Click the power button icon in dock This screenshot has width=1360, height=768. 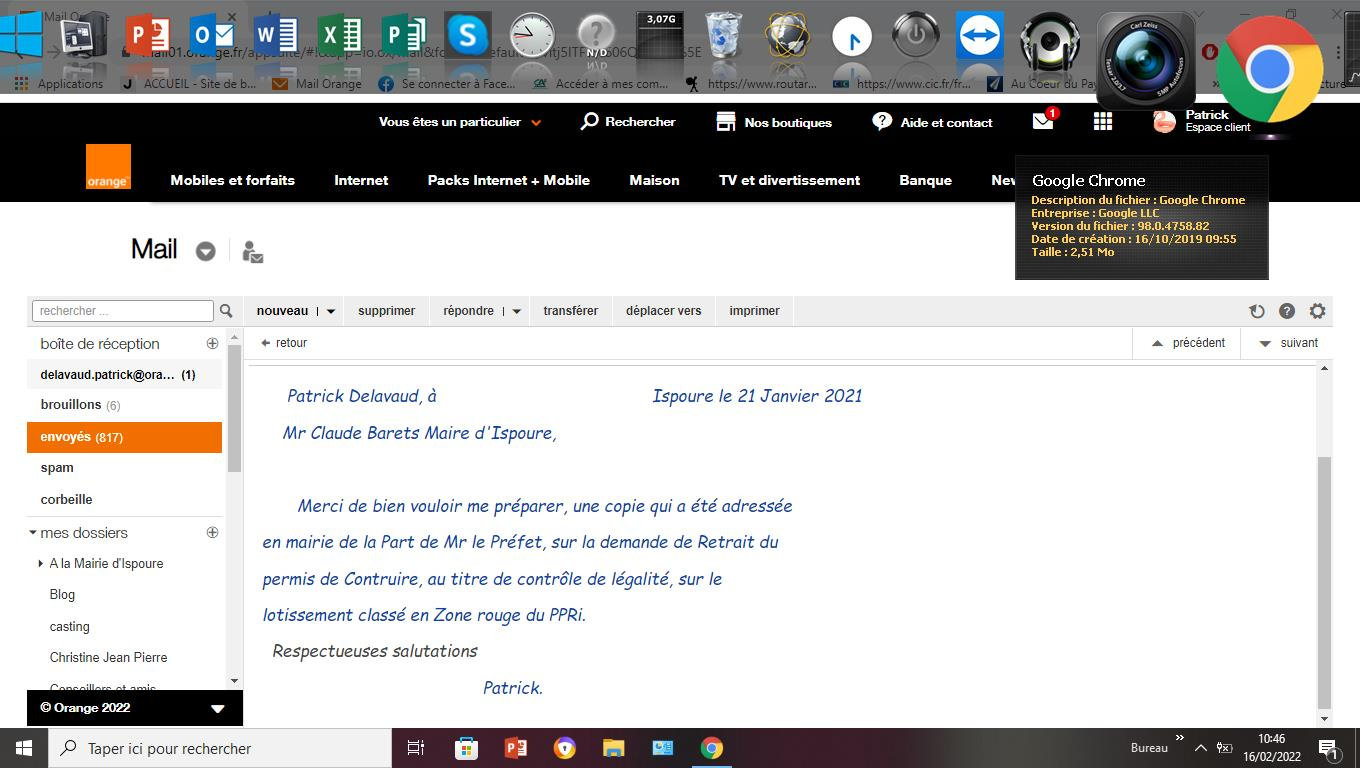coord(916,36)
